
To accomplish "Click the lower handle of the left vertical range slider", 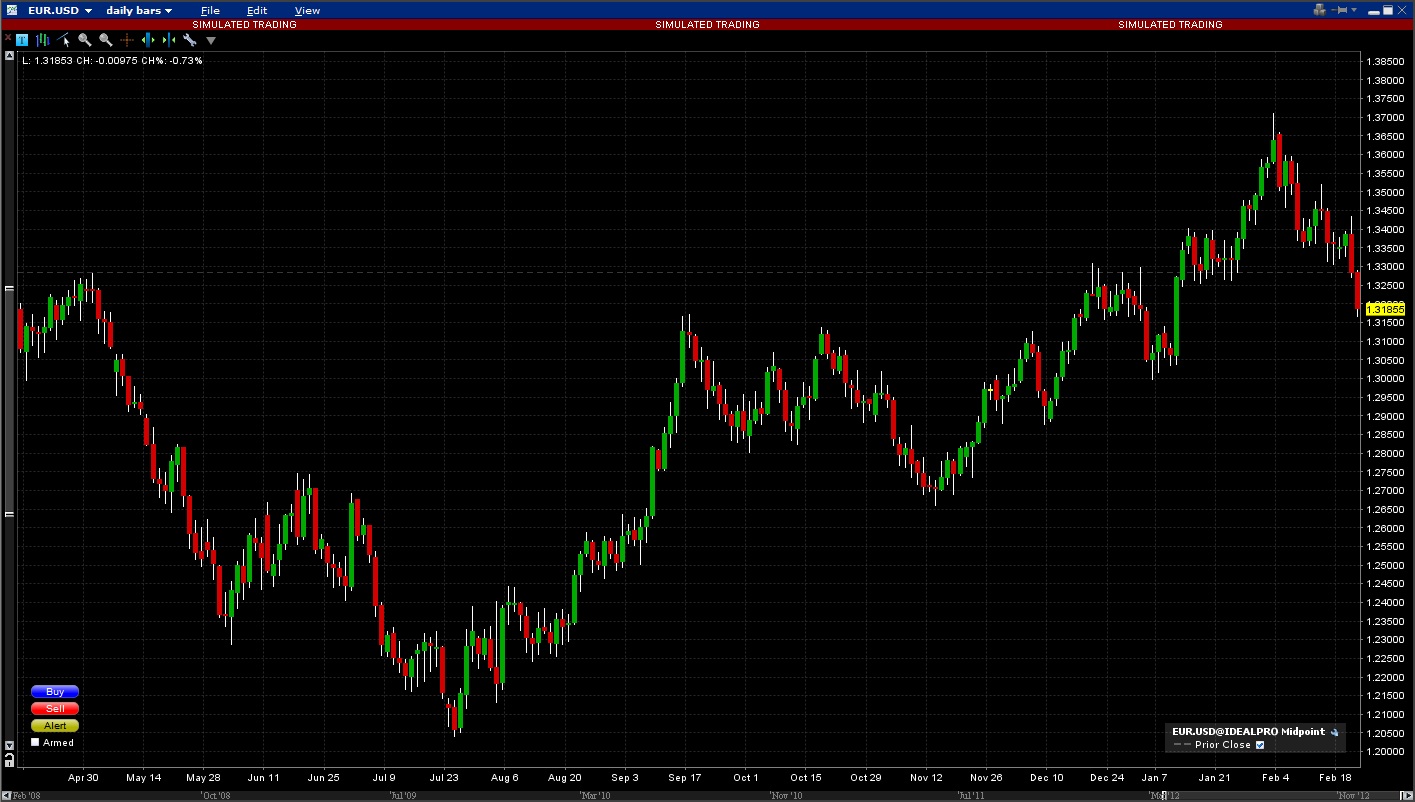I will coord(10,514).
